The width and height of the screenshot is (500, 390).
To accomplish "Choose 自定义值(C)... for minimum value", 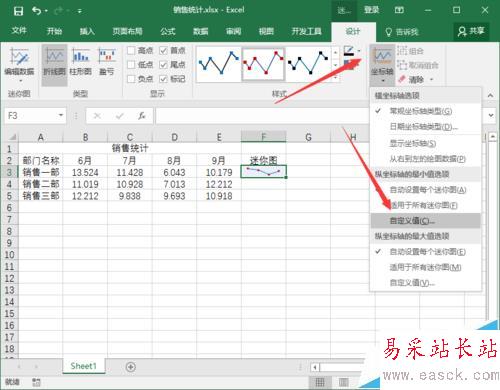I will [x=425, y=221].
